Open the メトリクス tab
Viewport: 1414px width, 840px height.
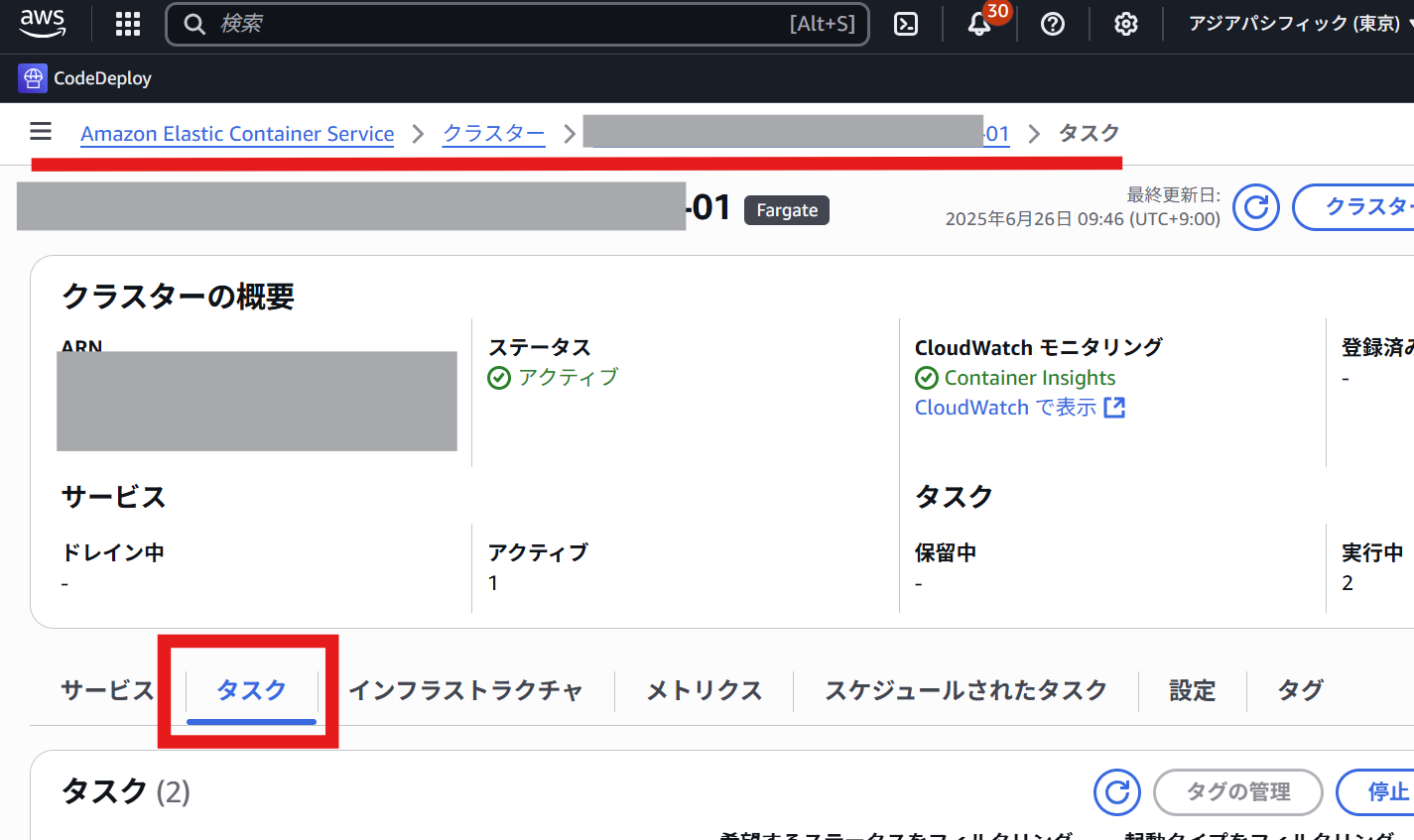705,690
